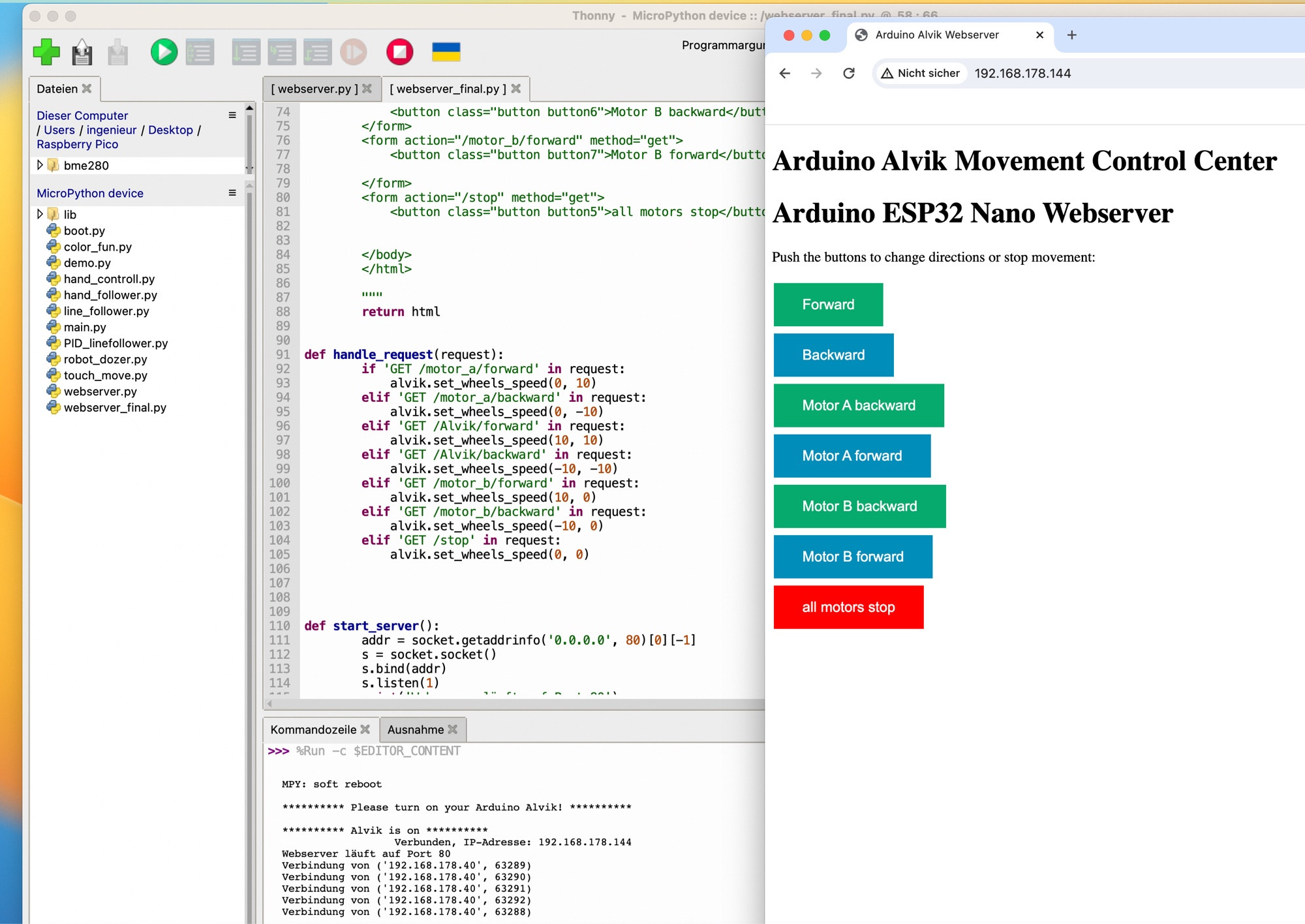The width and height of the screenshot is (1305, 924).
Task: Click line 91 def handle_request in editor
Action: coord(404,354)
